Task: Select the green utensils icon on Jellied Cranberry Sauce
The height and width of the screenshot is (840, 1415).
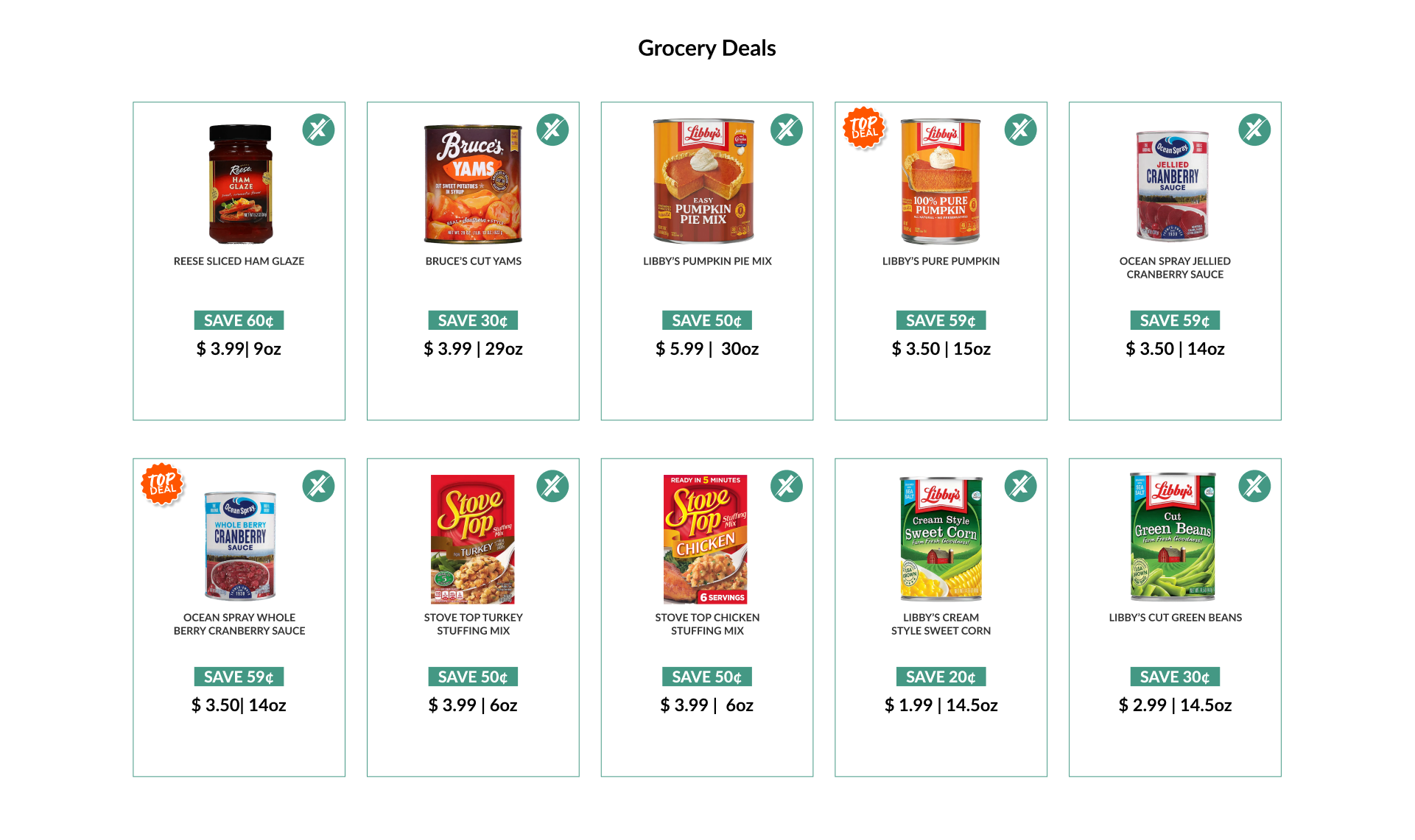Action: [x=1254, y=130]
